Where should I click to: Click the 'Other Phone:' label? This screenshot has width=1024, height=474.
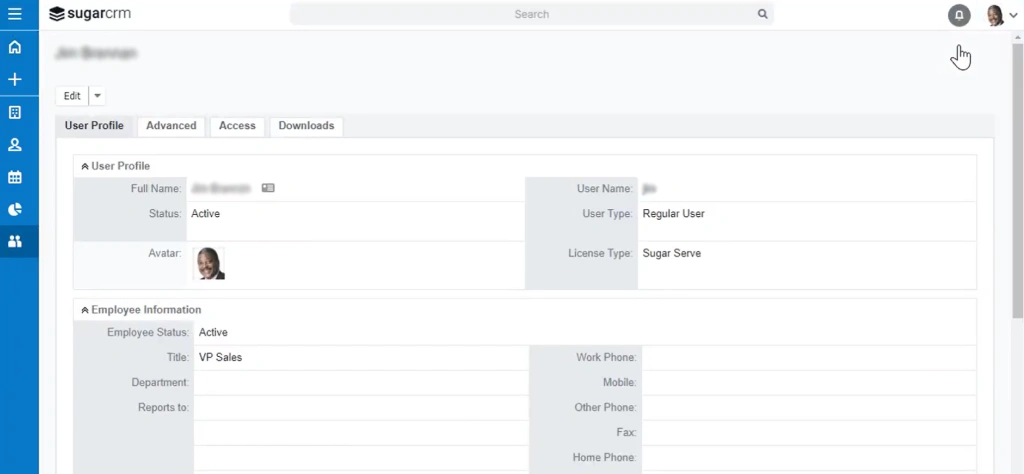(605, 407)
